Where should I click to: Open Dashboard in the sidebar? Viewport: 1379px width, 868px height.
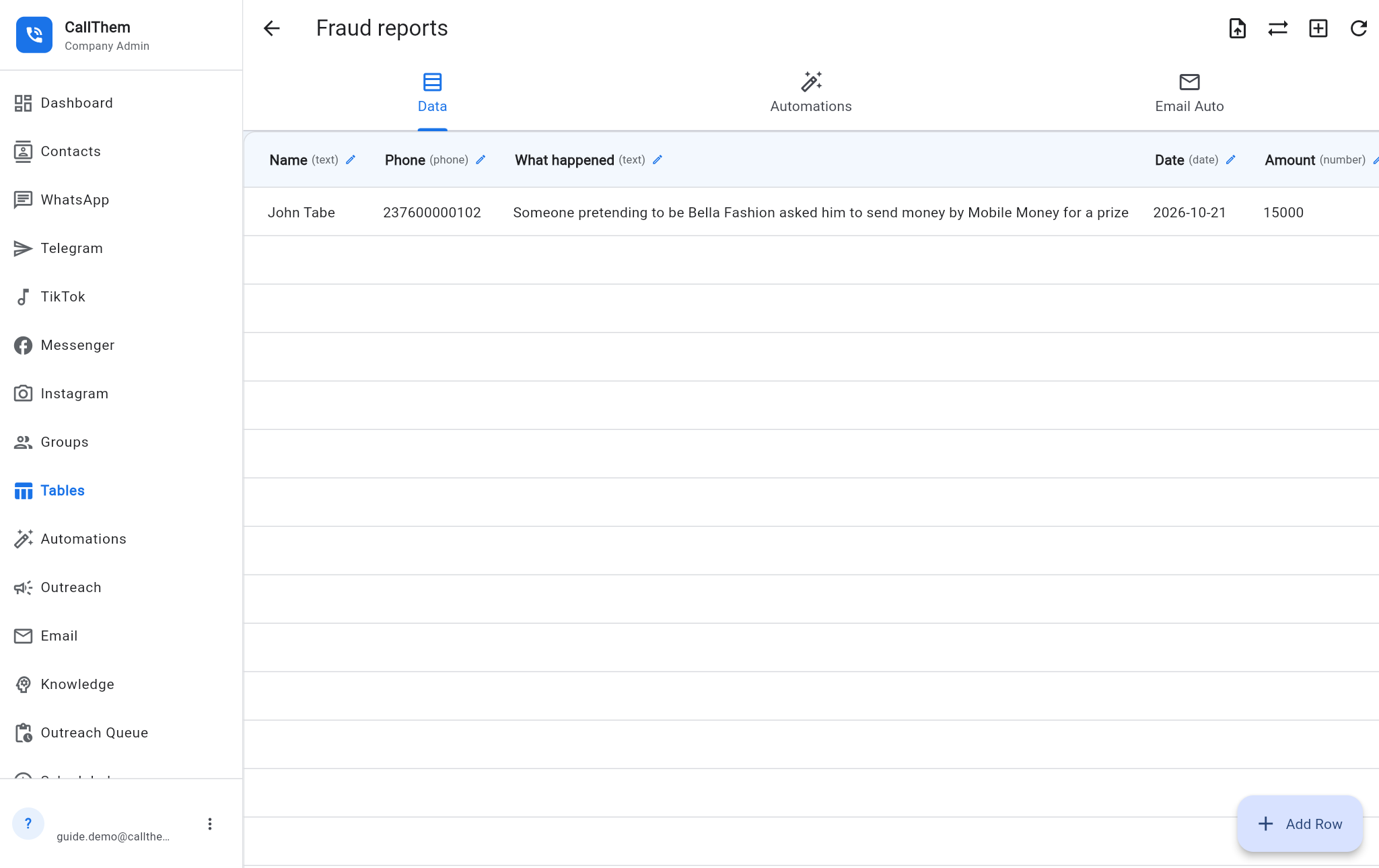point(121,103)
